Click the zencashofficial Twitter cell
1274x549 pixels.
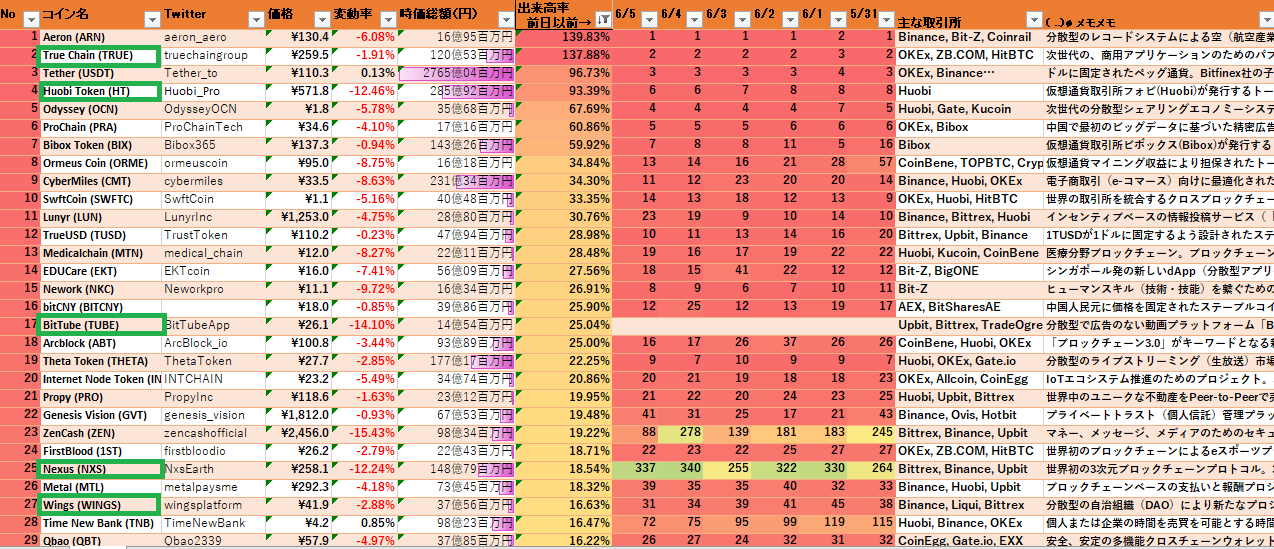214,433
